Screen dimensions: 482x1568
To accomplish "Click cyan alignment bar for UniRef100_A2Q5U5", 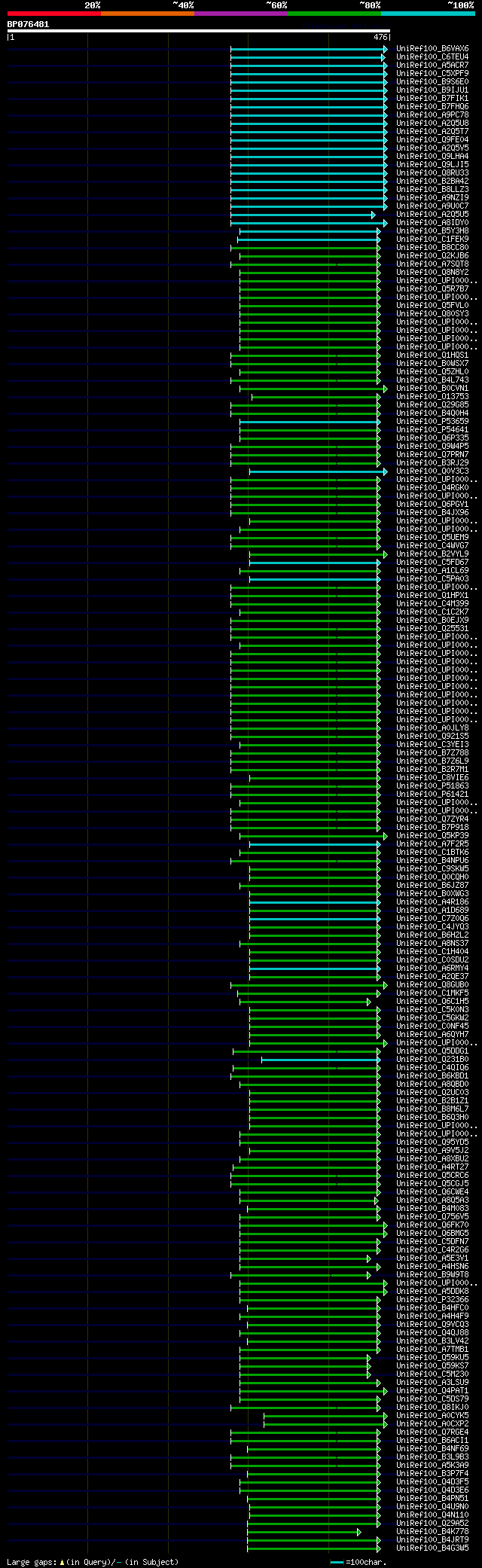I will click(x=303, y=215).
